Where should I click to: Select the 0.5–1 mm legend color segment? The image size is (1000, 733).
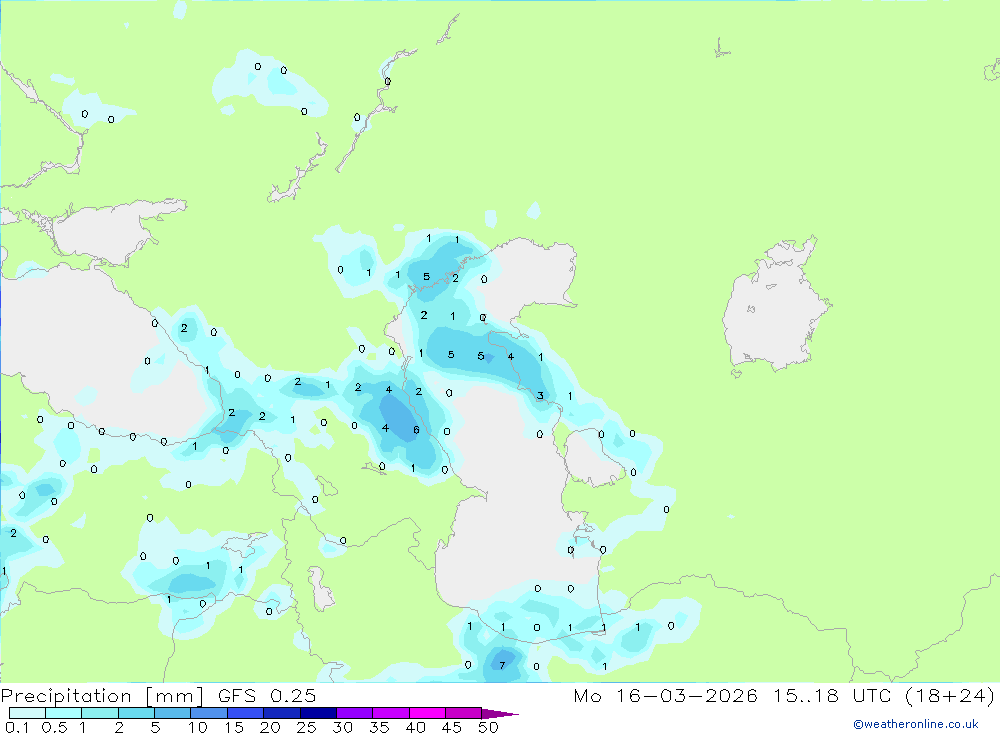tap(64, 713)
